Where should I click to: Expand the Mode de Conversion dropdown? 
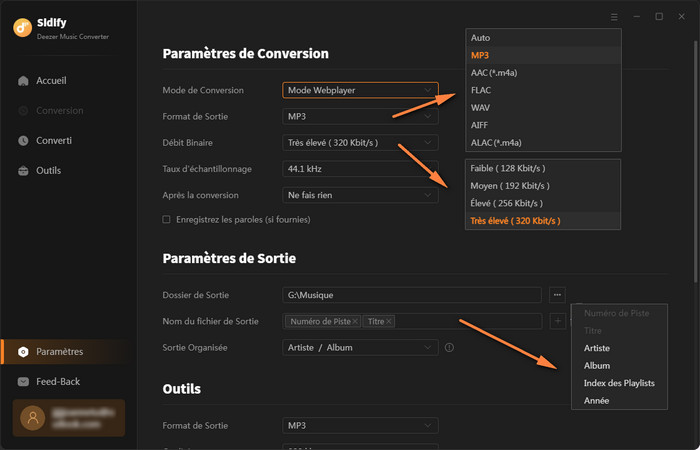pyautogui.click(x=360, y=90)
